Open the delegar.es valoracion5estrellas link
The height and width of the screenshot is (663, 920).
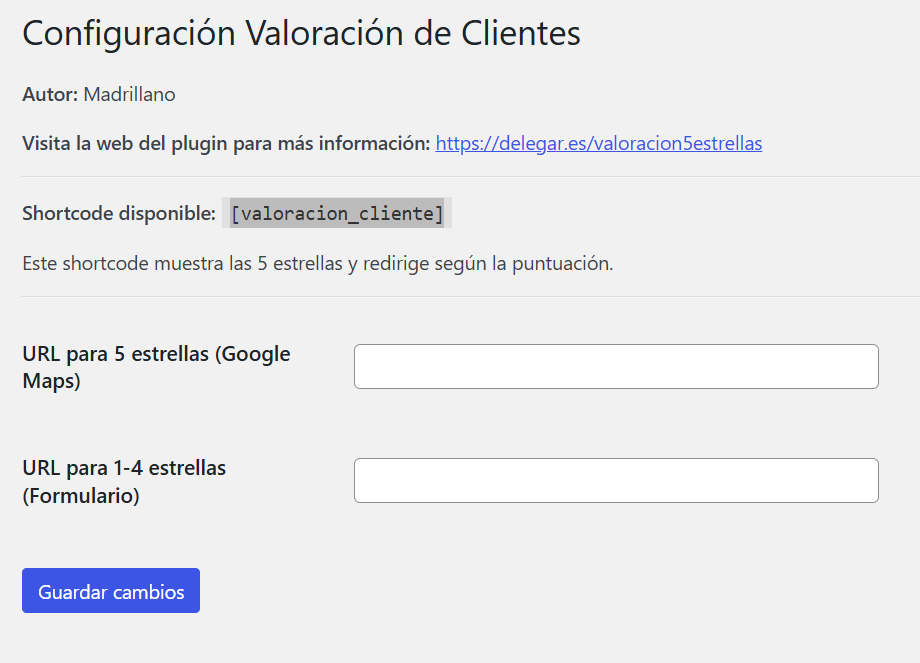(x=598, y=143)
